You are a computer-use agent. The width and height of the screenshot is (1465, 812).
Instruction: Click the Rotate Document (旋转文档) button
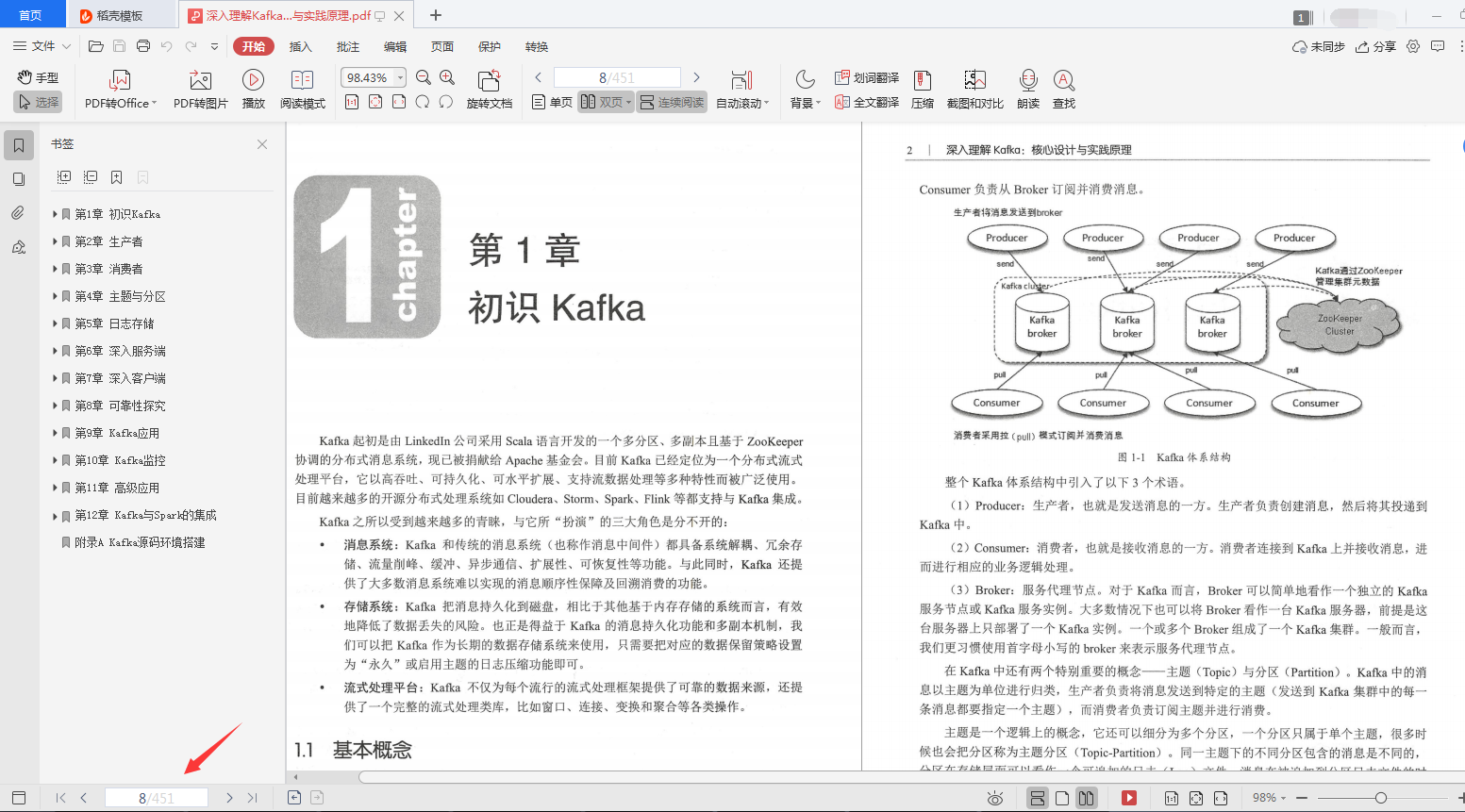click(x=489, y=91)
